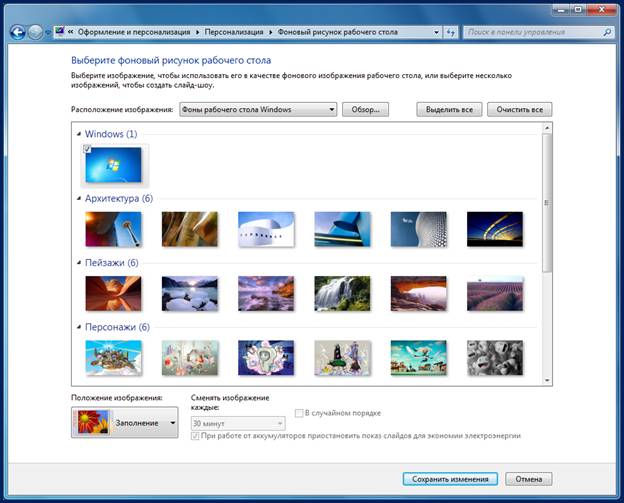Viewport: 624px width, 503px height.
Task: Click the wallpaper list scroll up arrow
Action: [x=547, y=128]
